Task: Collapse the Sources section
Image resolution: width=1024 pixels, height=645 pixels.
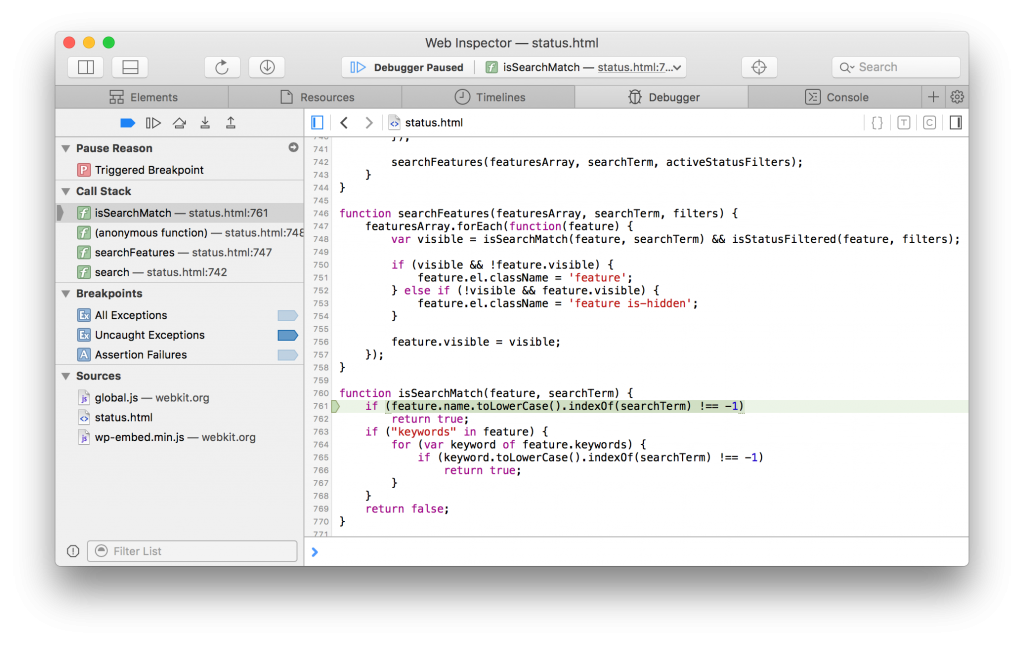Action: click(65, 376)
